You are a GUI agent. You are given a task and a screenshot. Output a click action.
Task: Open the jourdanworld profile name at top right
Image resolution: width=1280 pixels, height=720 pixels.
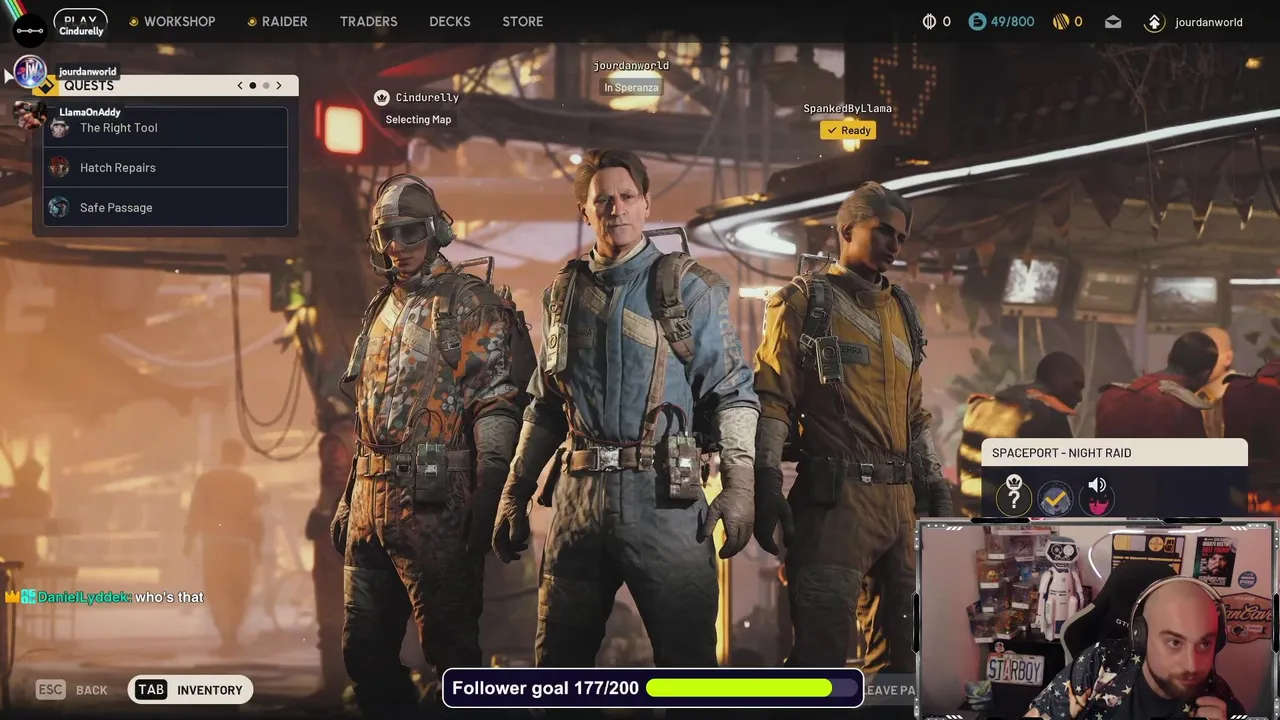pos(1209,22)
